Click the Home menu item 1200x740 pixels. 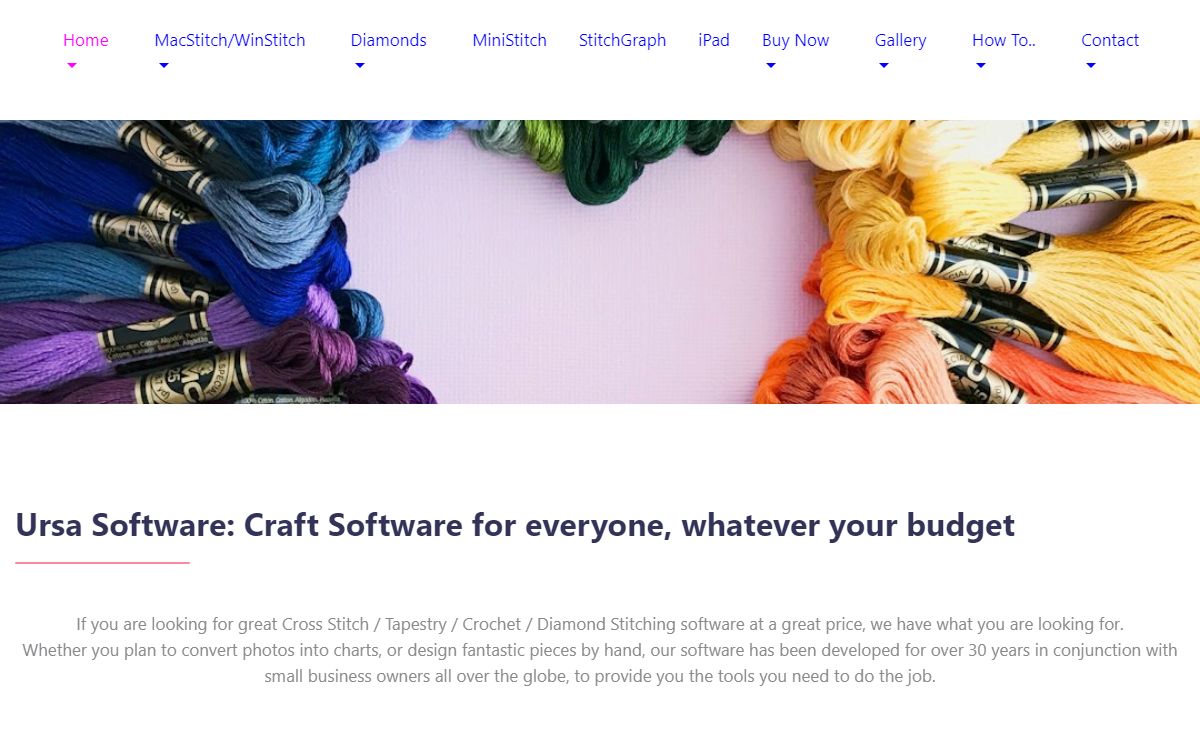(x=86, y=40)
